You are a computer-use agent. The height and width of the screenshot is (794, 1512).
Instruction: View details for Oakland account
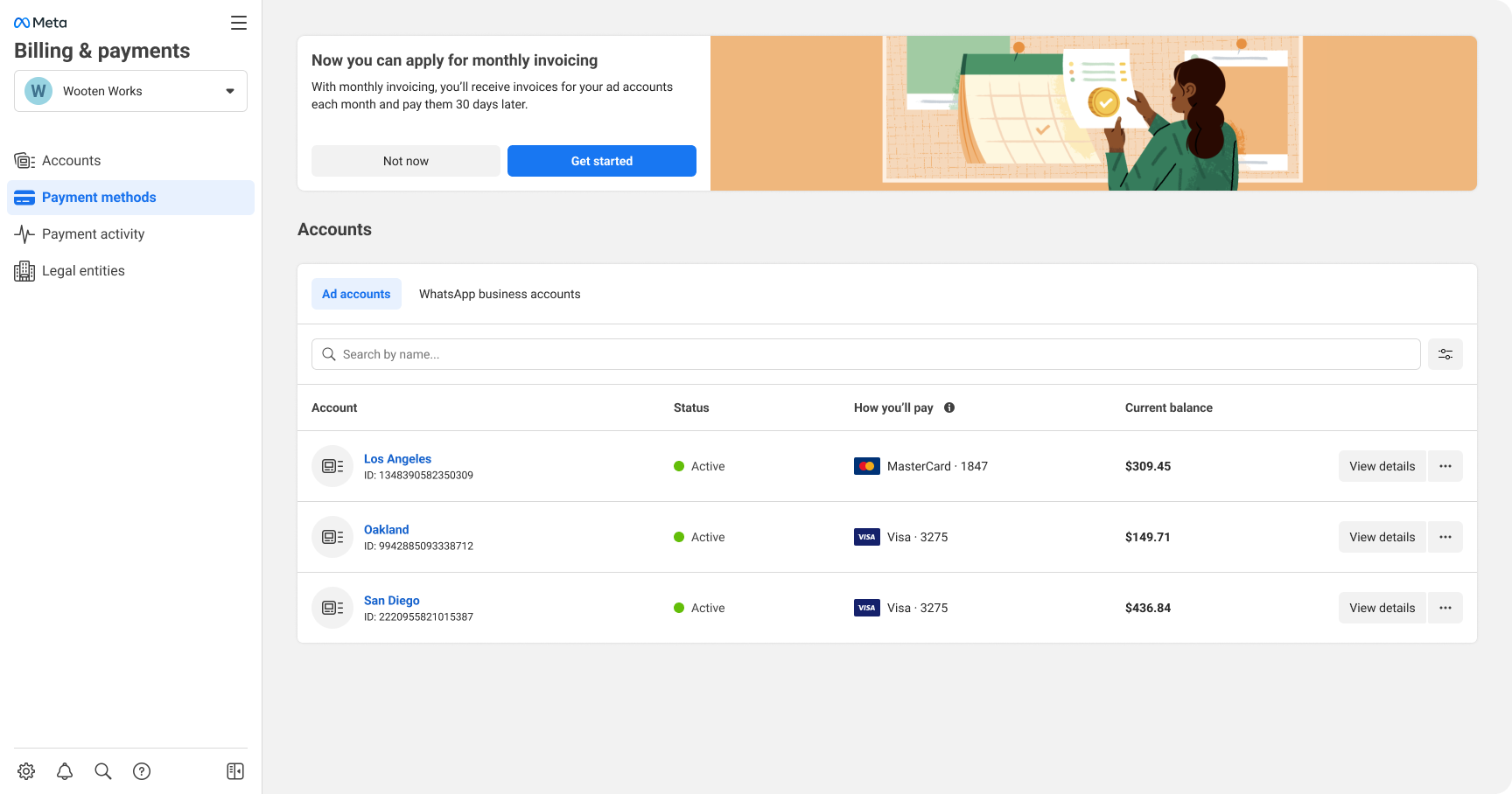coord(1382,537)
